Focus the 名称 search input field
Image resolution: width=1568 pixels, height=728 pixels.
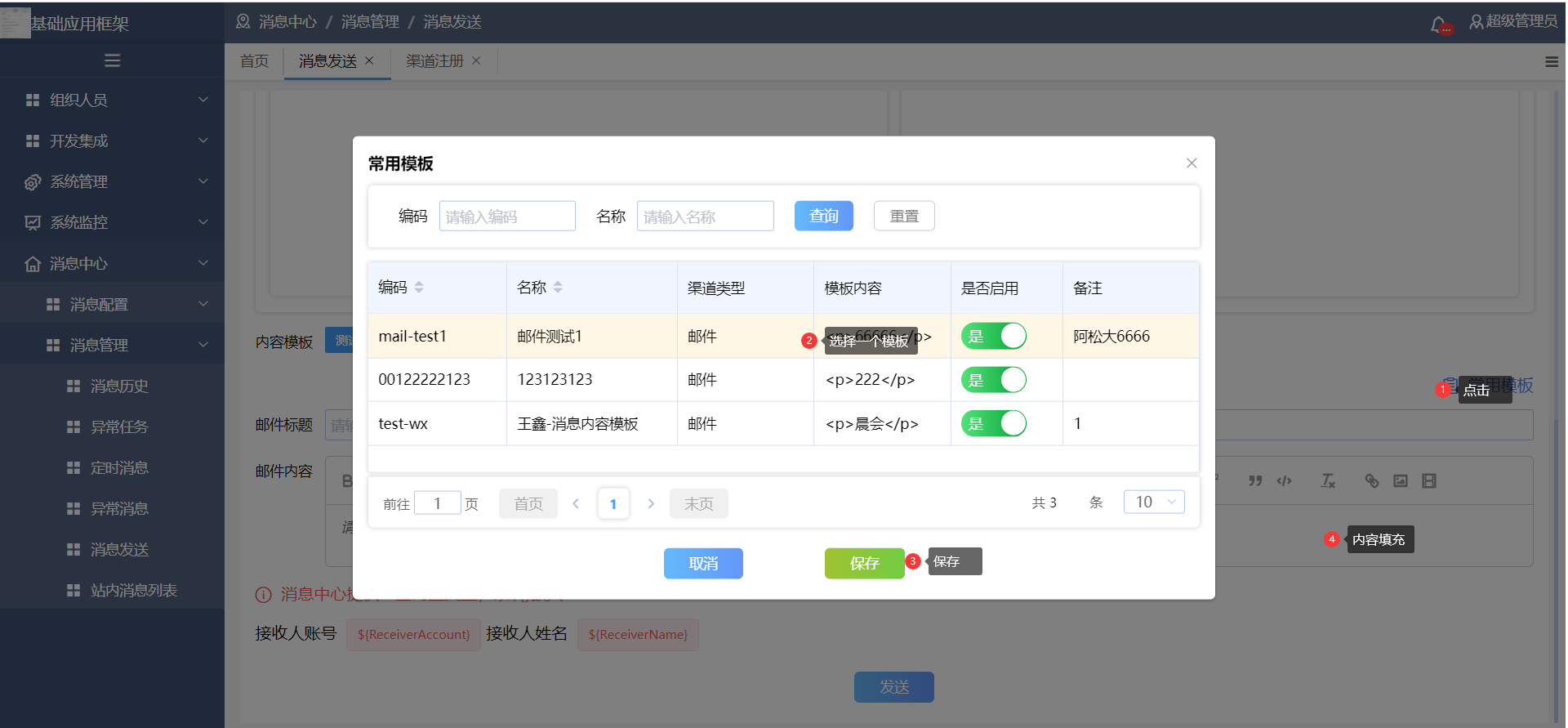[x=706, y=216]
